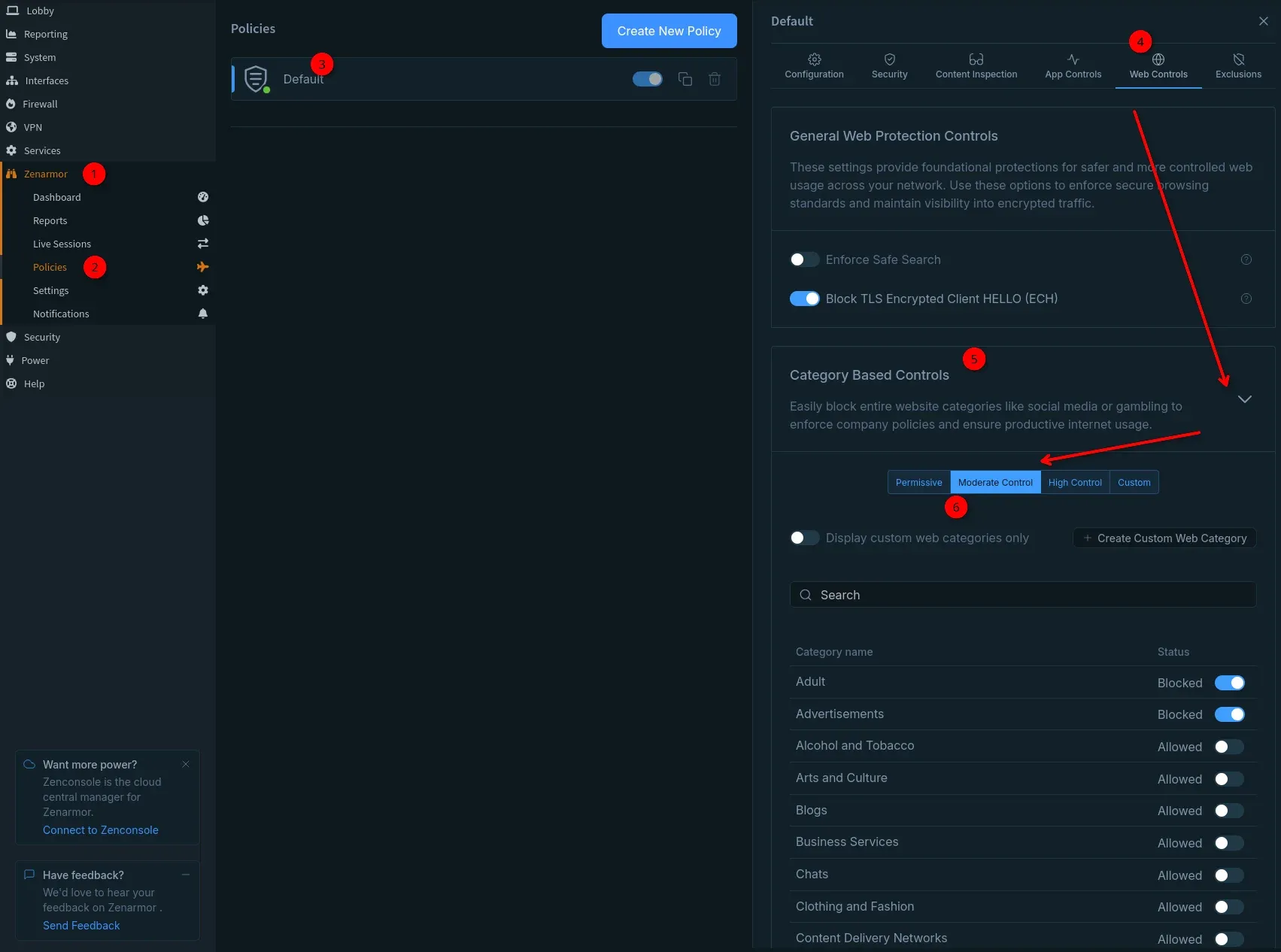Click the Interfaces network icon
Screen dimensions: 1281x952
point(11,80)
